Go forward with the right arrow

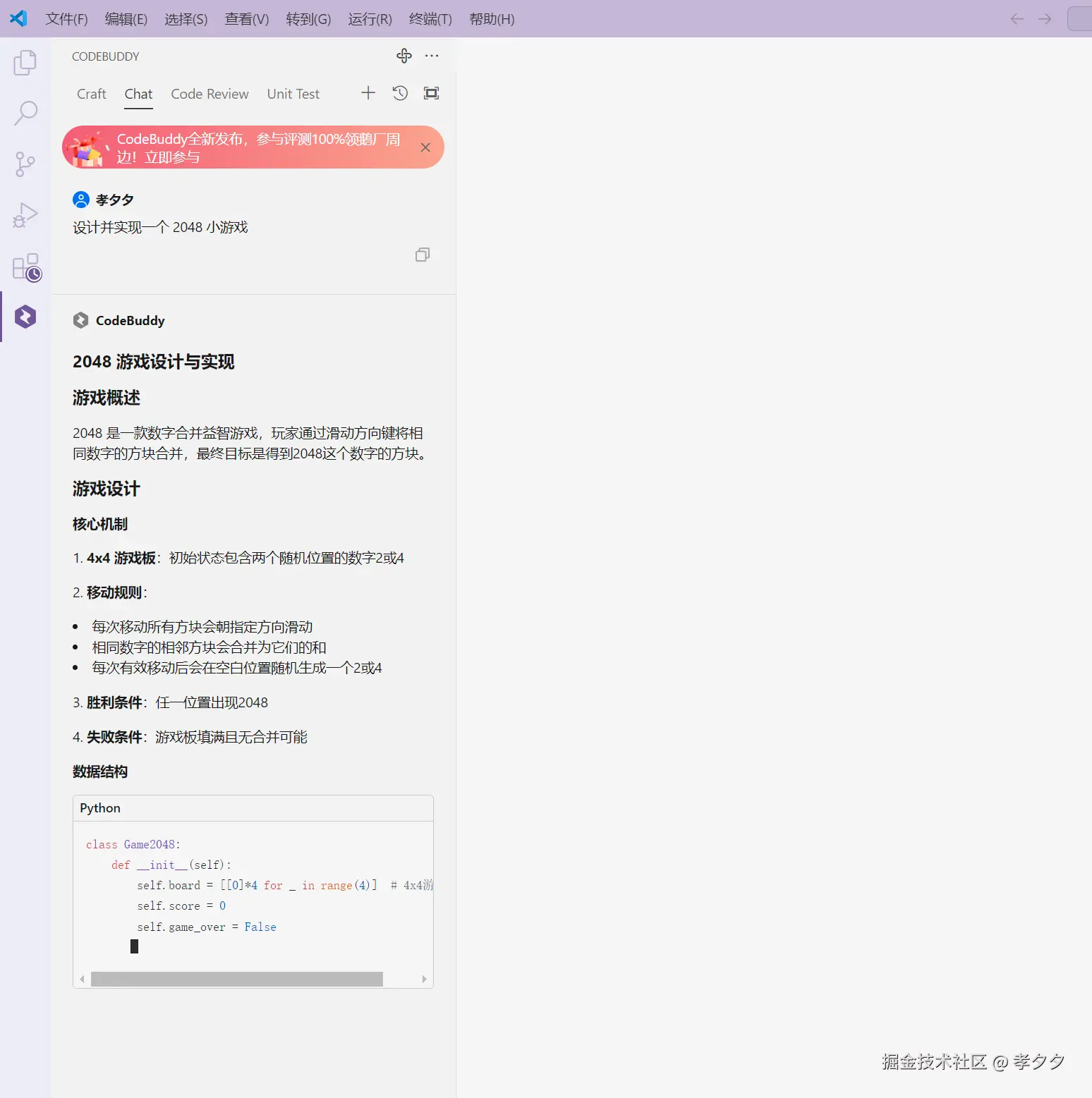click(x=1045, y=19)
